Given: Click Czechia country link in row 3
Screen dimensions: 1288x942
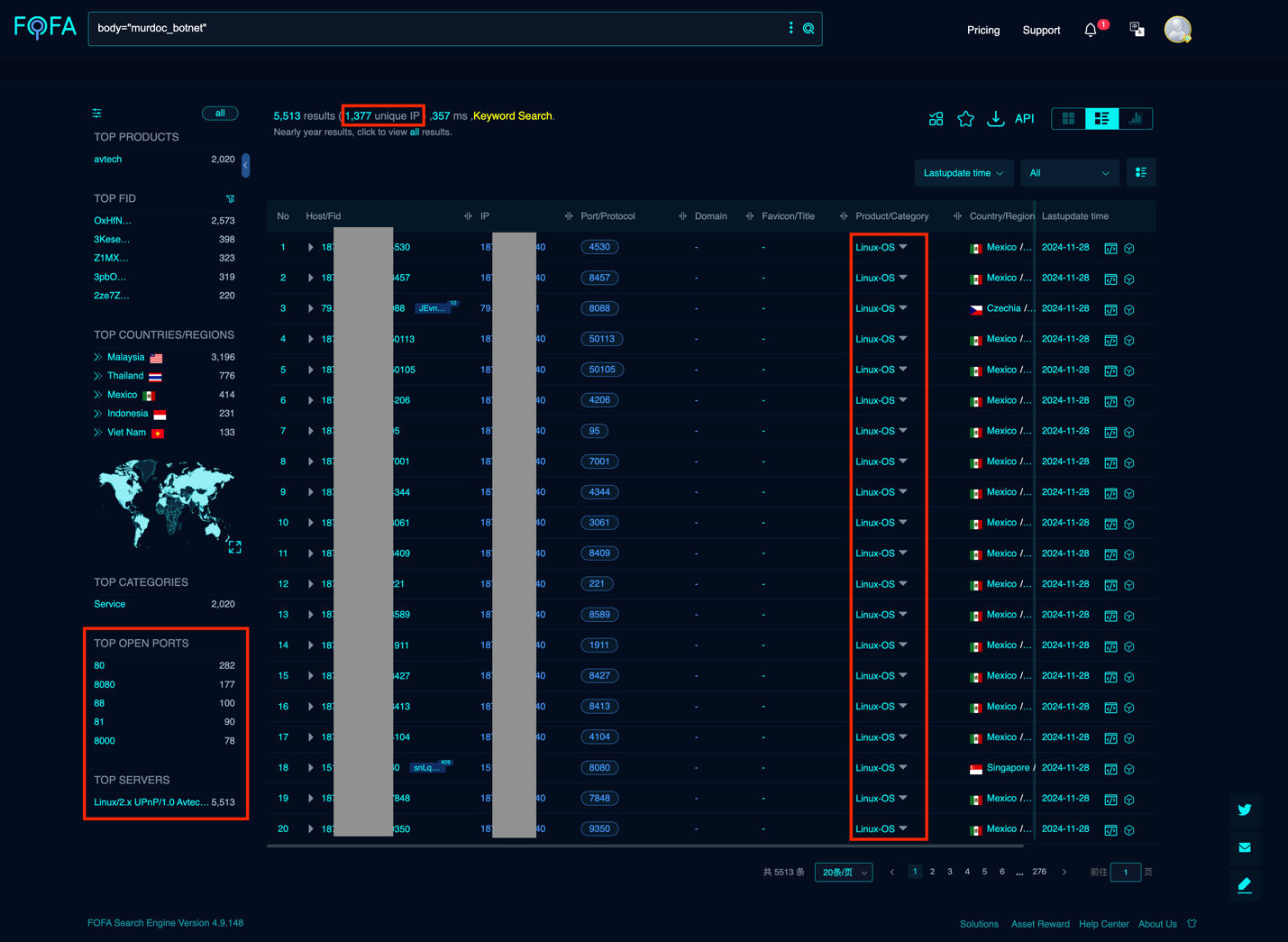Looking at the screenshot, I should (x=1003, y=308).
